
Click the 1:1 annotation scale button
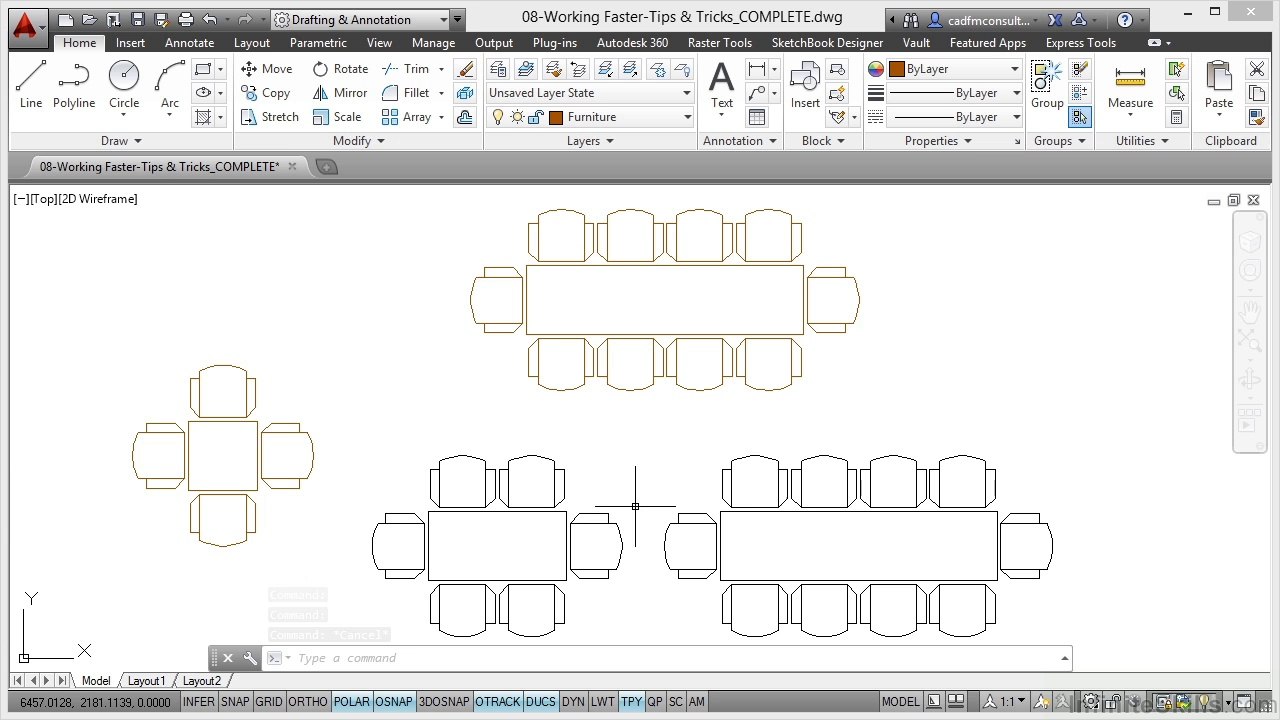(1005, 702)
